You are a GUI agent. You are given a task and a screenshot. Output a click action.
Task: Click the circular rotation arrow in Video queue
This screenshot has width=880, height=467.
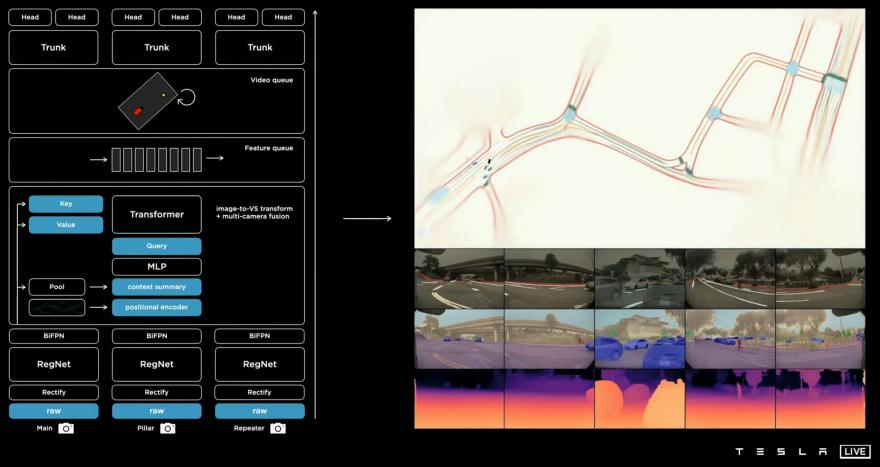186,97
